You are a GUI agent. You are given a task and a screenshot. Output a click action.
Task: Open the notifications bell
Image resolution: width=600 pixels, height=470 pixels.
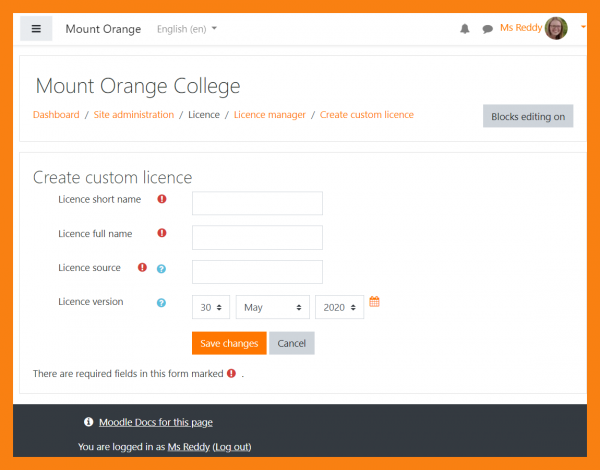click(x=465, y=29)
